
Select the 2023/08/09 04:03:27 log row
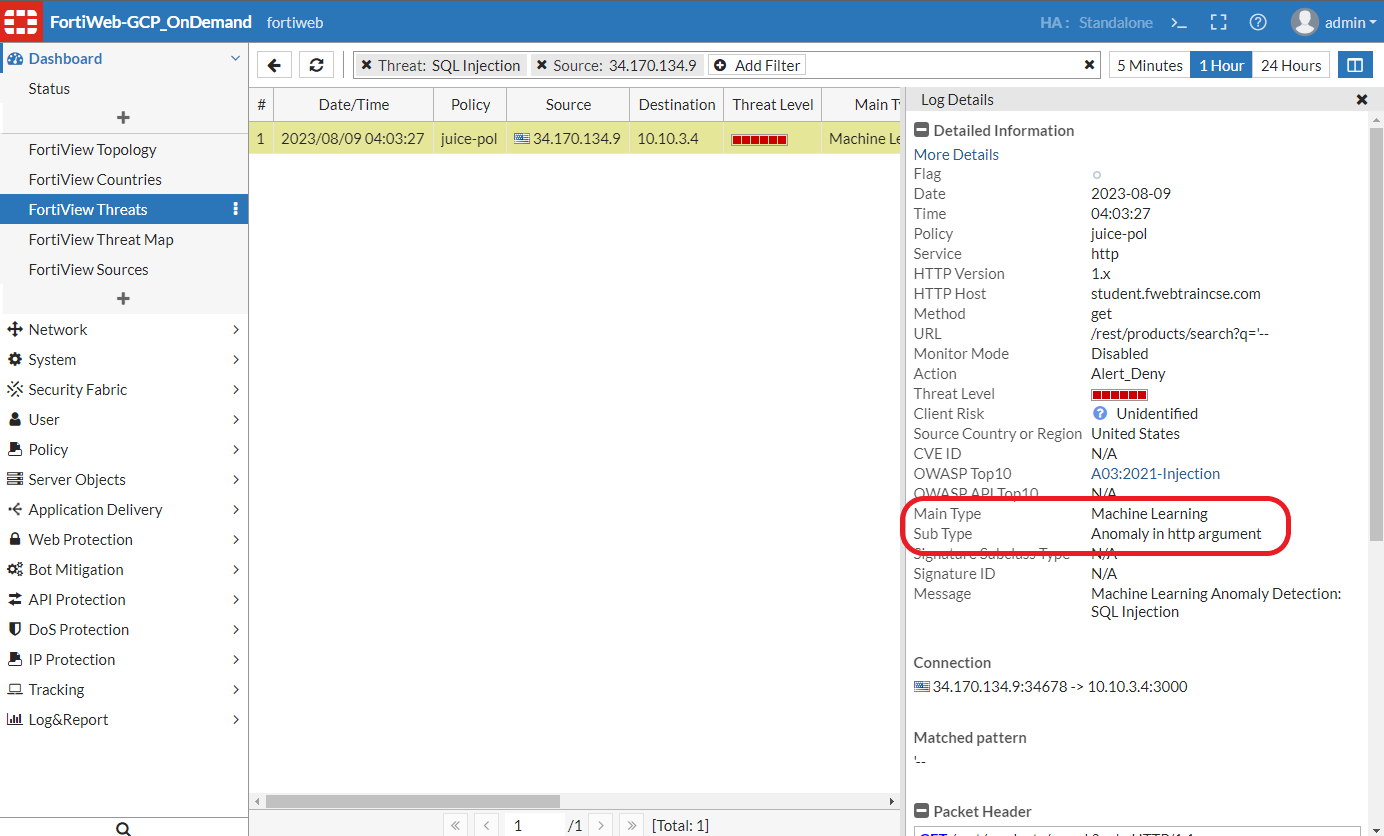(x=575, y=138)
